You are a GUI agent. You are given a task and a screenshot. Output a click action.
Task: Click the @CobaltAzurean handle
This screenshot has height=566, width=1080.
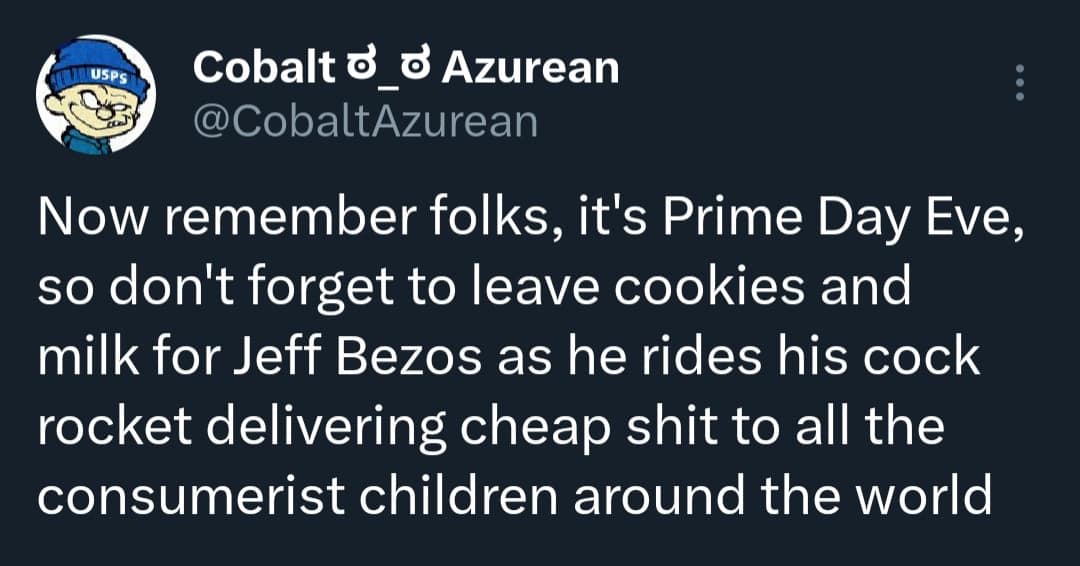364,120
